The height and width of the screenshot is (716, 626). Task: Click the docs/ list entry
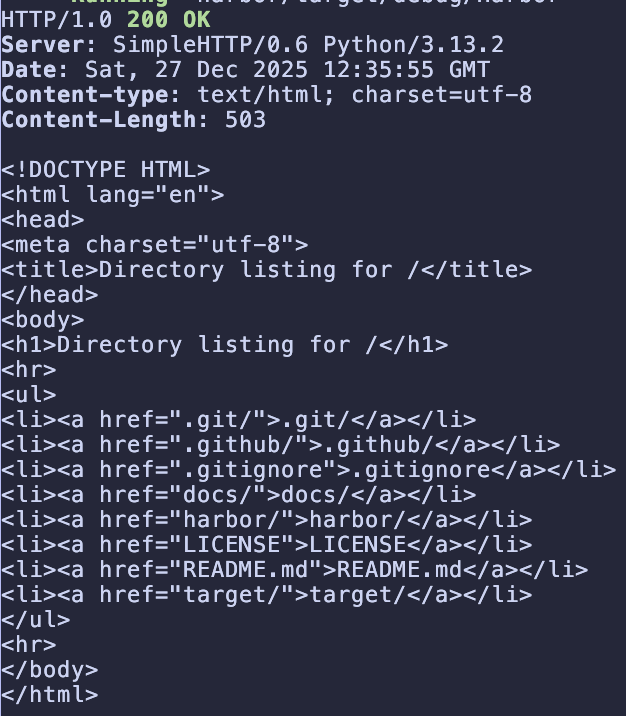pyautogui.click(x=239, y=495)
